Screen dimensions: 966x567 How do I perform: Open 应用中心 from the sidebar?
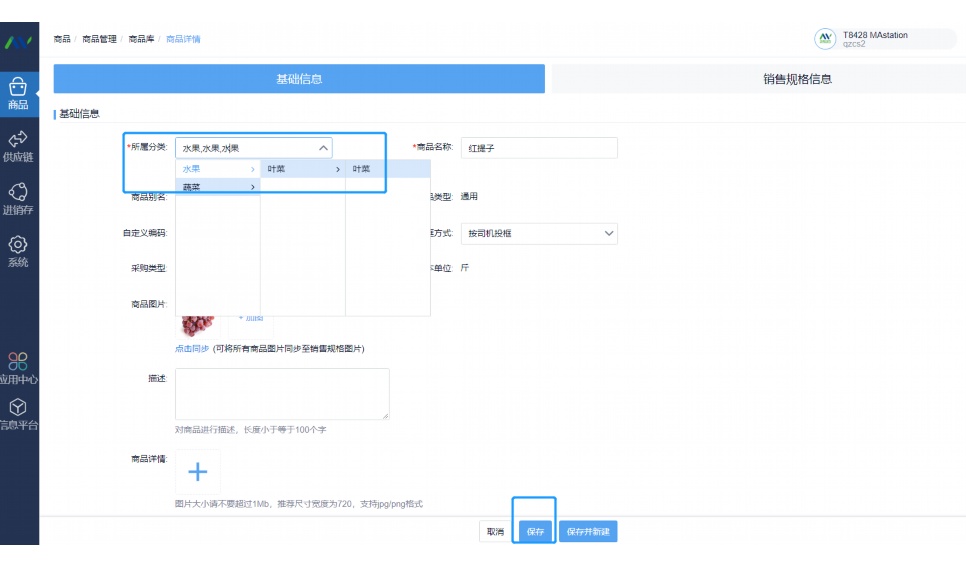coord(18,368)
